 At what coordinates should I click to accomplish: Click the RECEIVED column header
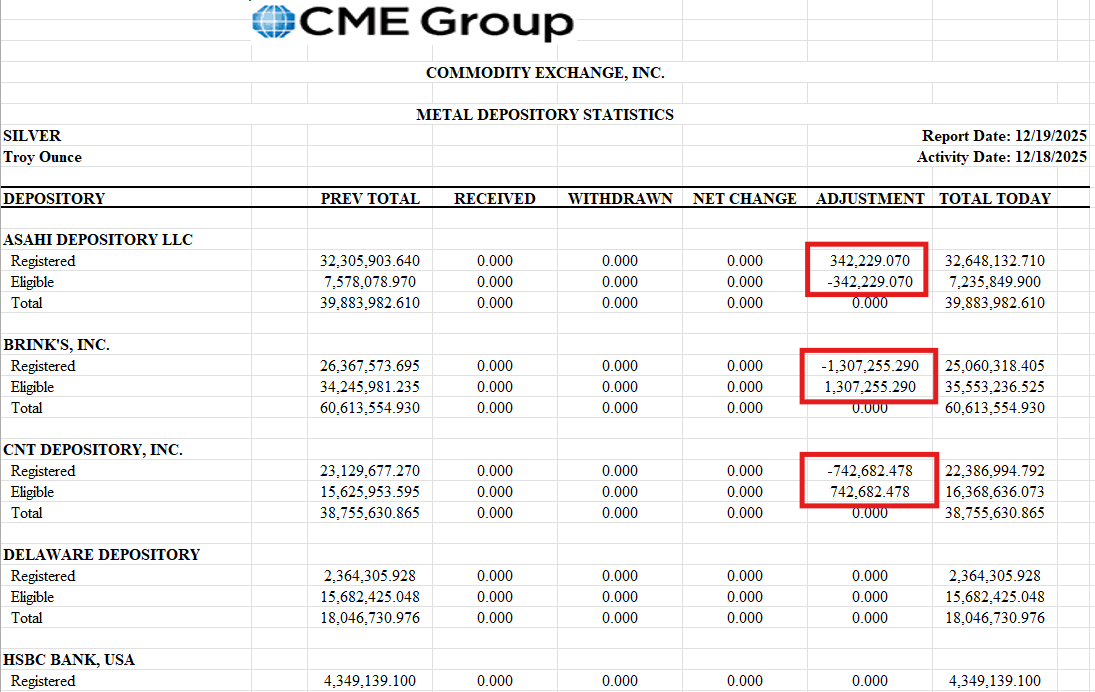[x=494, y=198]
